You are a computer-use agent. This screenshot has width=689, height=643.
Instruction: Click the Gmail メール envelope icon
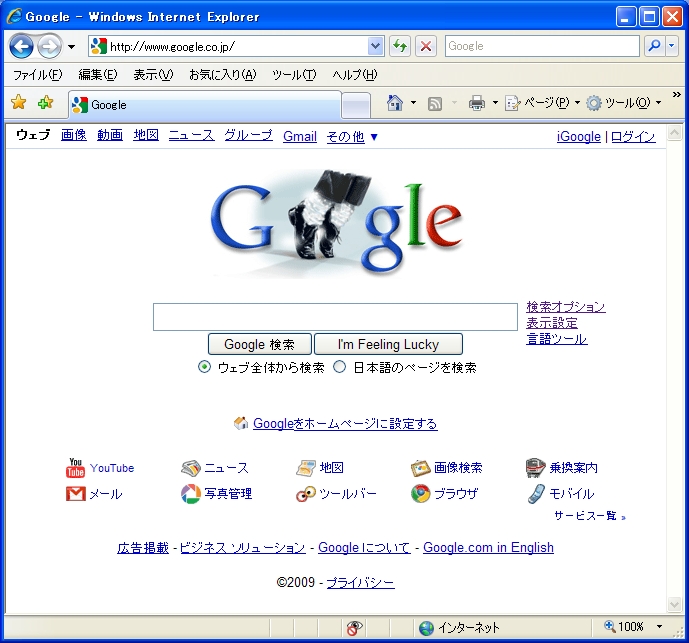[76, 494]
